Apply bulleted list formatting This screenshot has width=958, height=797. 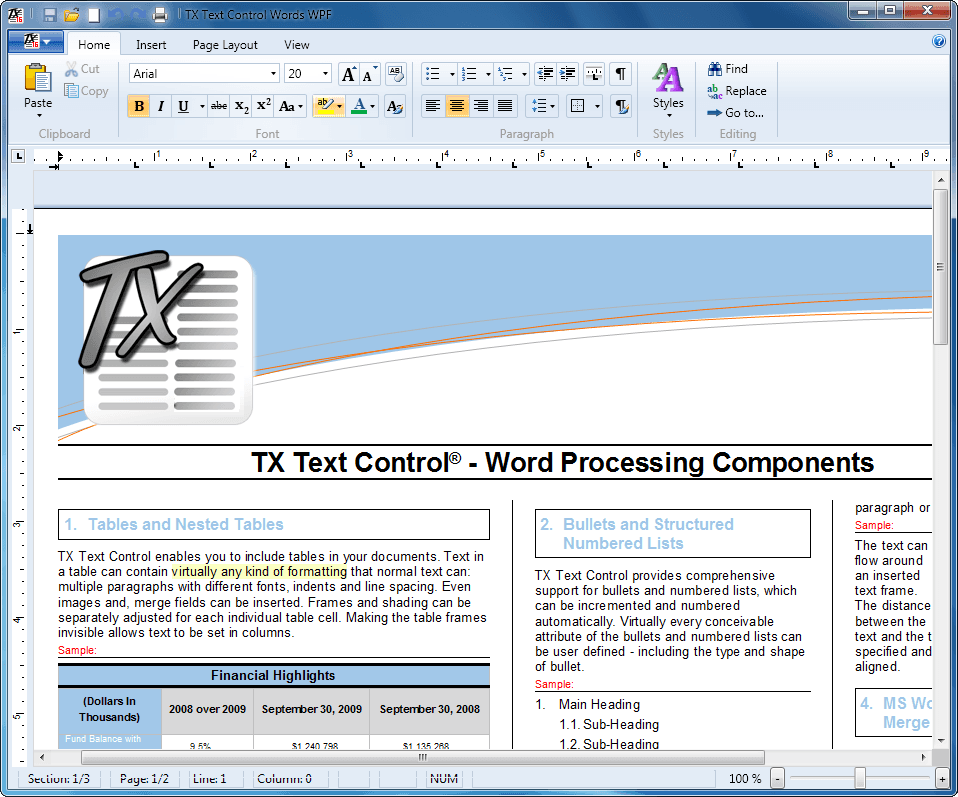[x=433, y=74]
